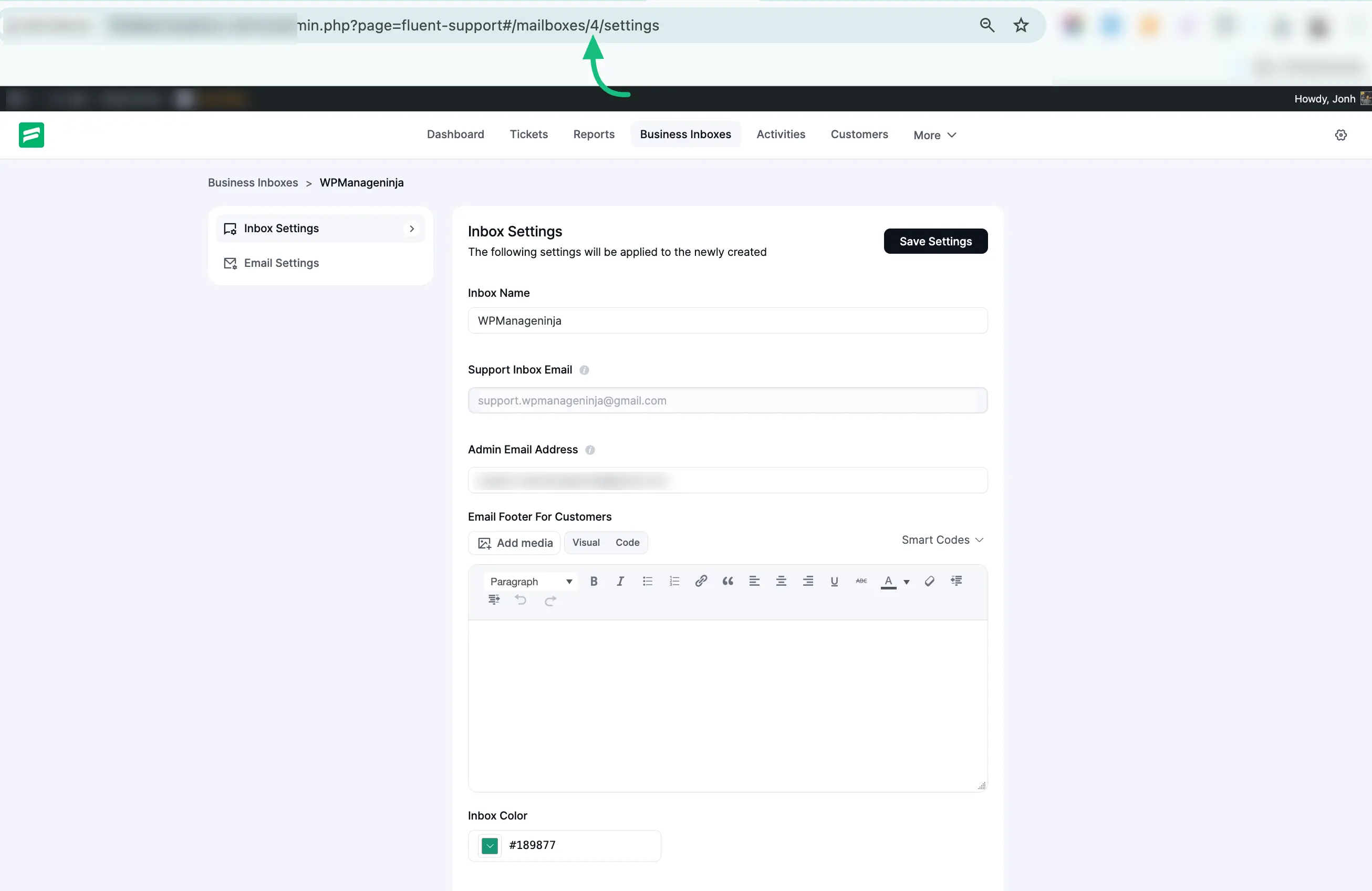Open the More navigation menu
The height and width of the screenshot is (891, 1372).
(x=934, y=135)
